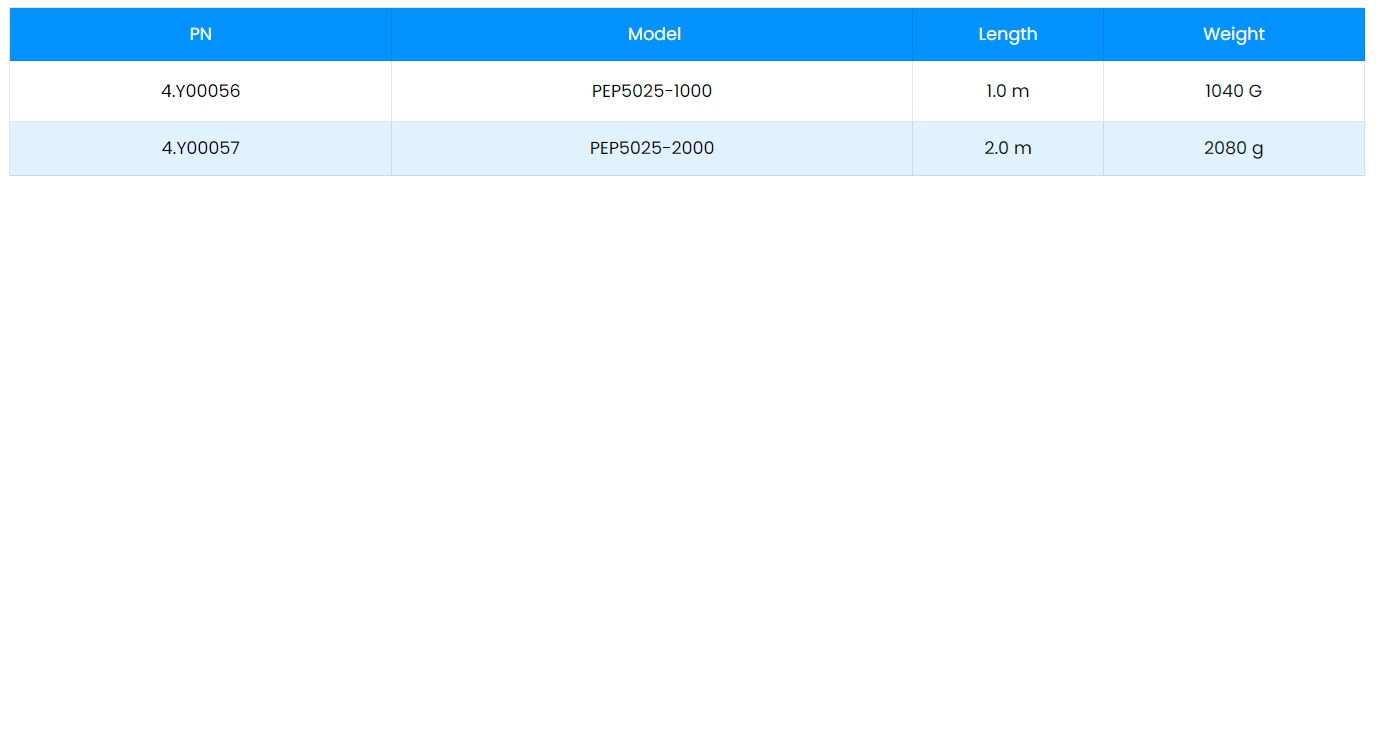Screen dimensions: 1376x734
Task: Click part number 4.Y00057
Action: coord(200,148)
